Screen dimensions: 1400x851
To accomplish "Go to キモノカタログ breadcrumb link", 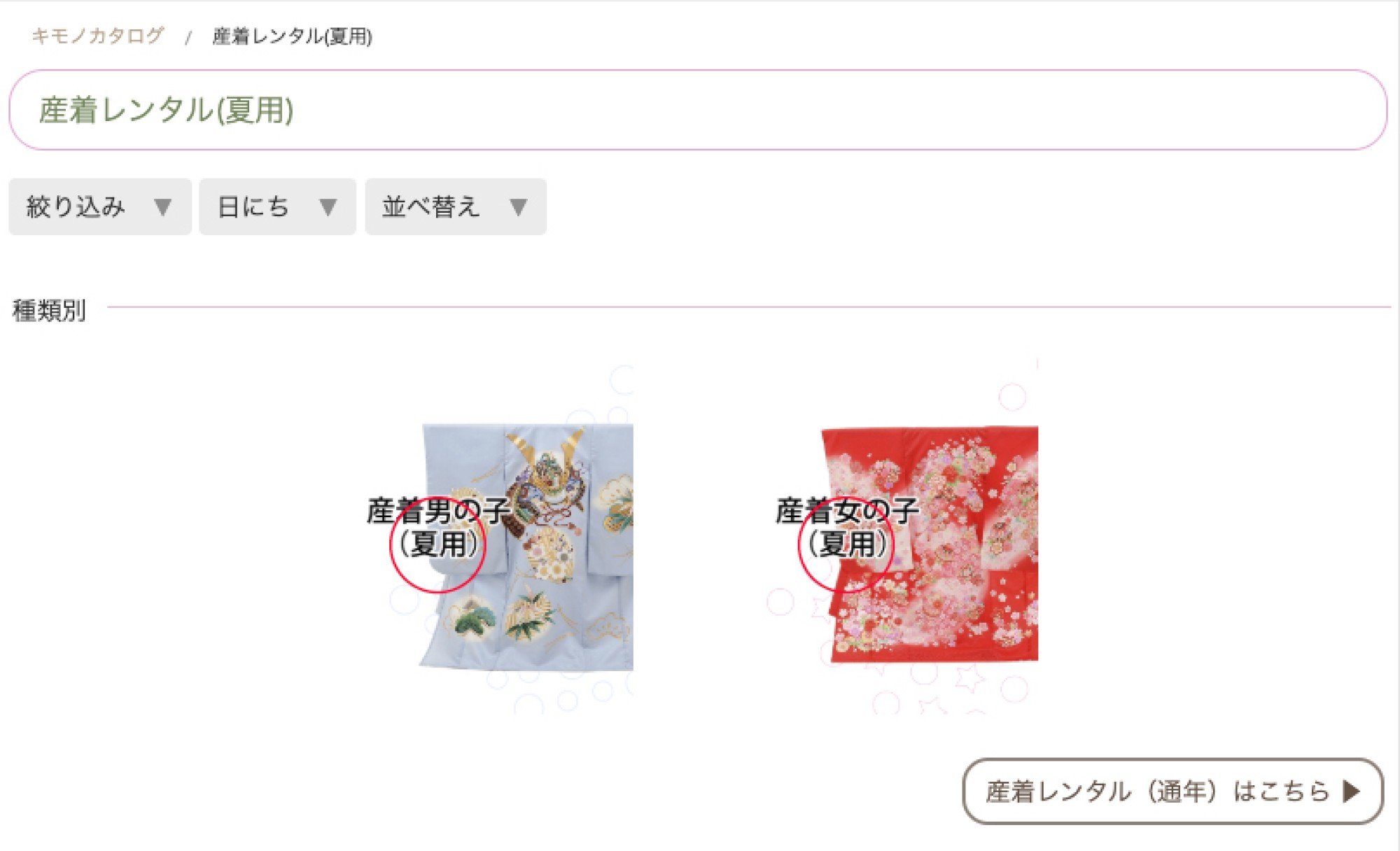I will click(x=97, y=36).
